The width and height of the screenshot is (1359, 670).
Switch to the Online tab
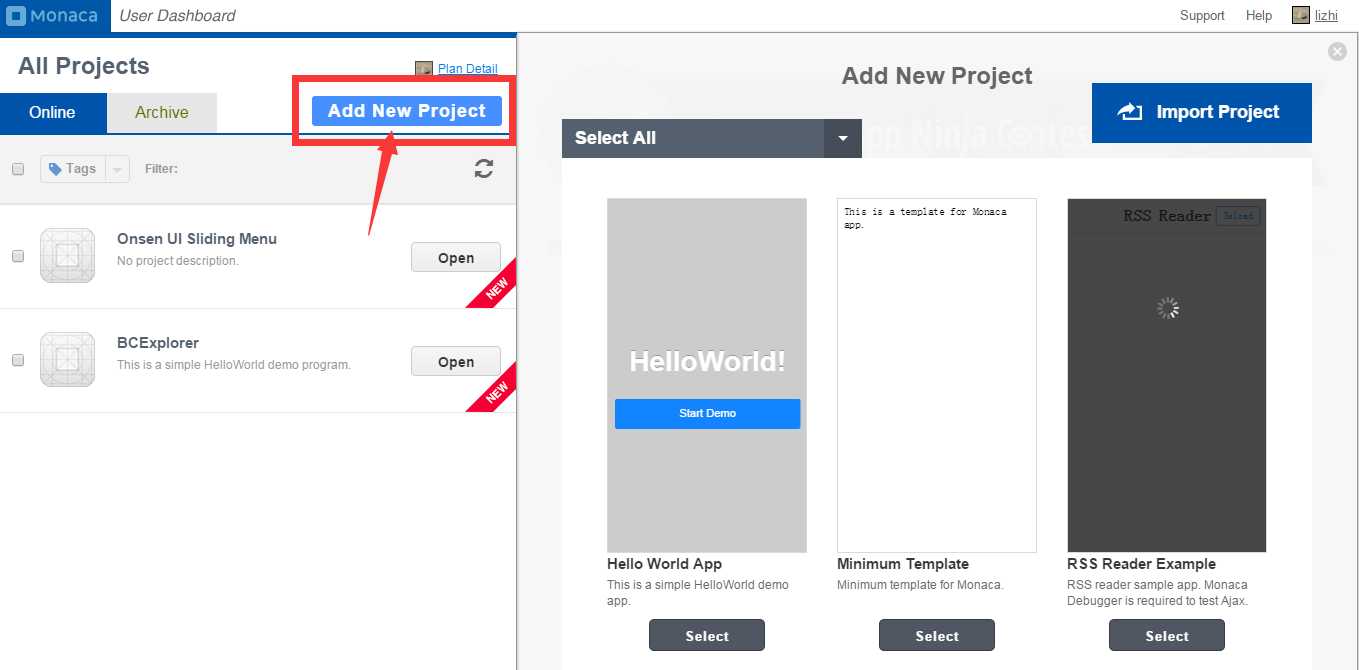(x=53, y=112)
